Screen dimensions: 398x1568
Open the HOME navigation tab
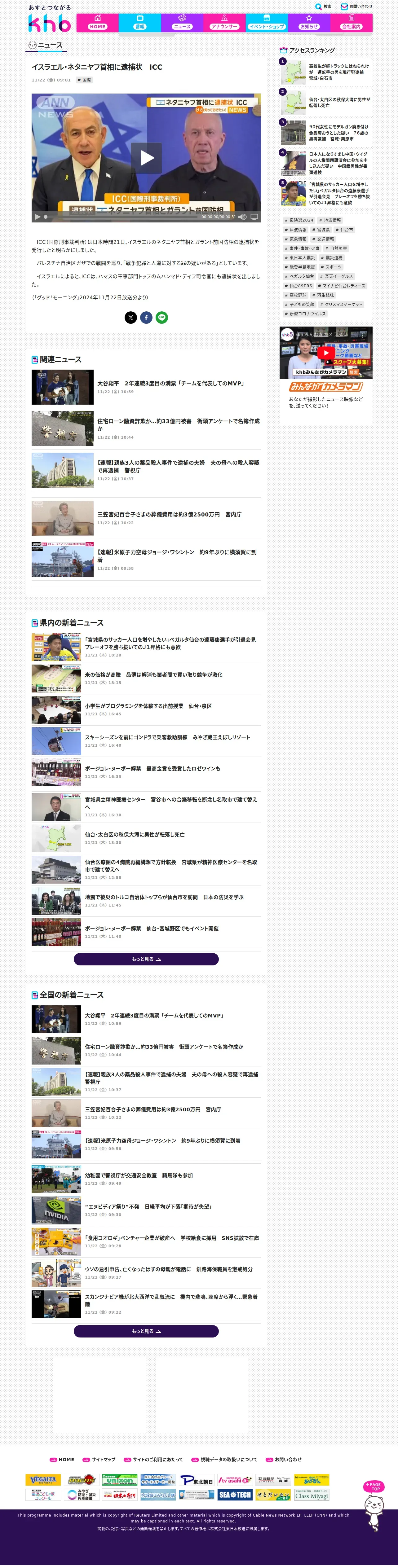pos(97,23)
